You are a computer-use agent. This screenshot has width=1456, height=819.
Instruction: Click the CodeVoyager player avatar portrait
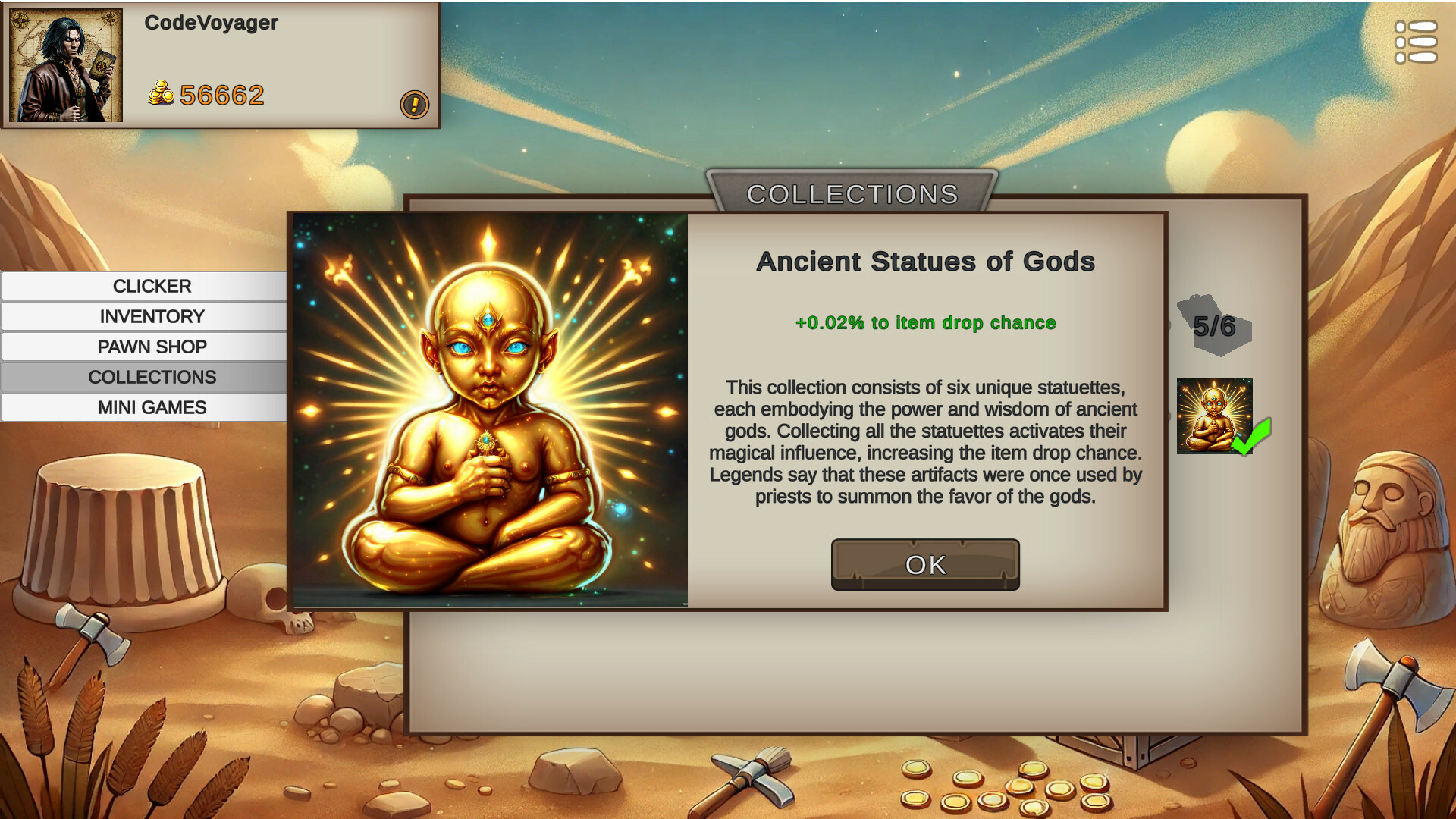[x=65, y=65]
